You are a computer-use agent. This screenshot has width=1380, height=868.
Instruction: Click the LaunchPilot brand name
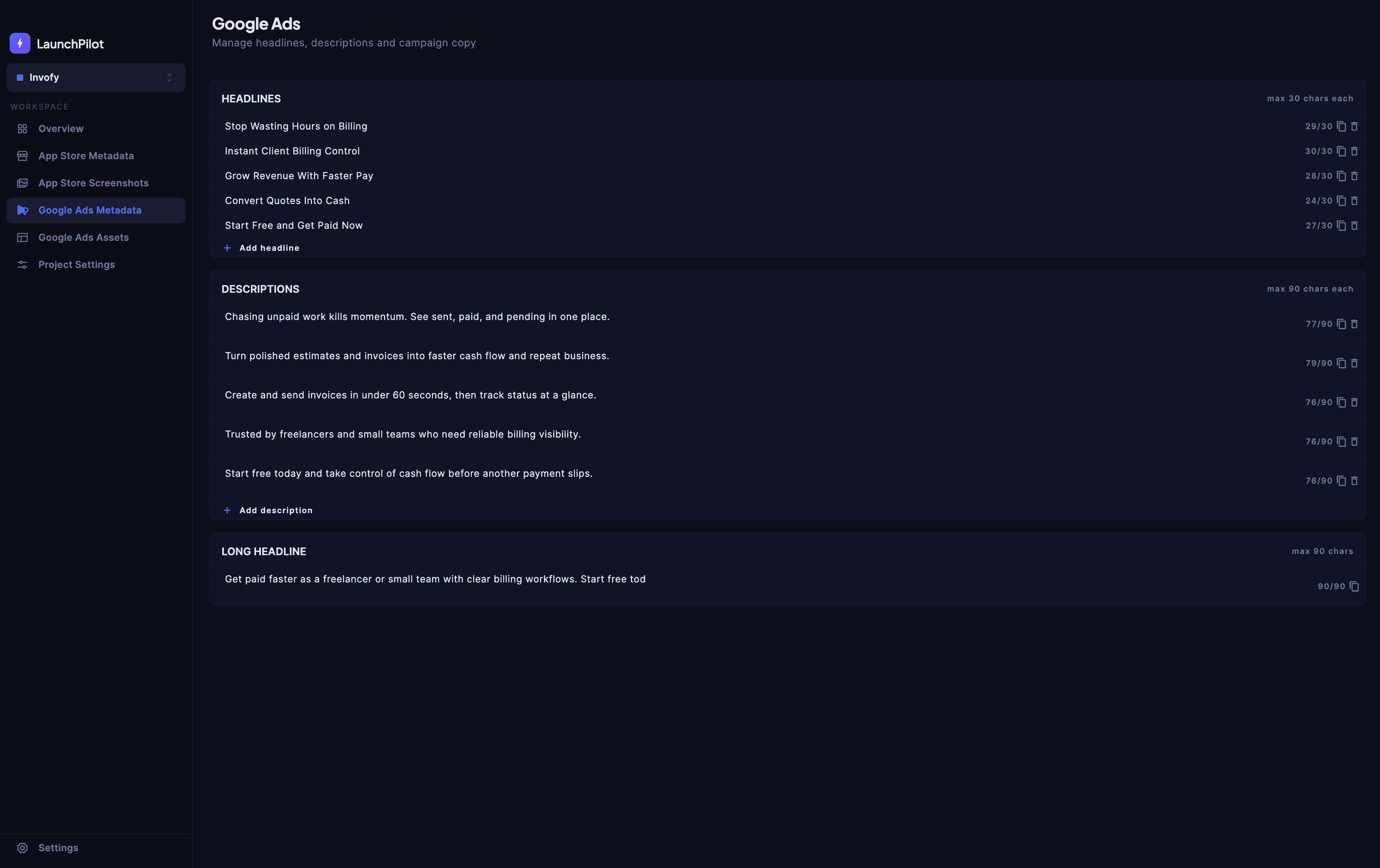point(70,44)
